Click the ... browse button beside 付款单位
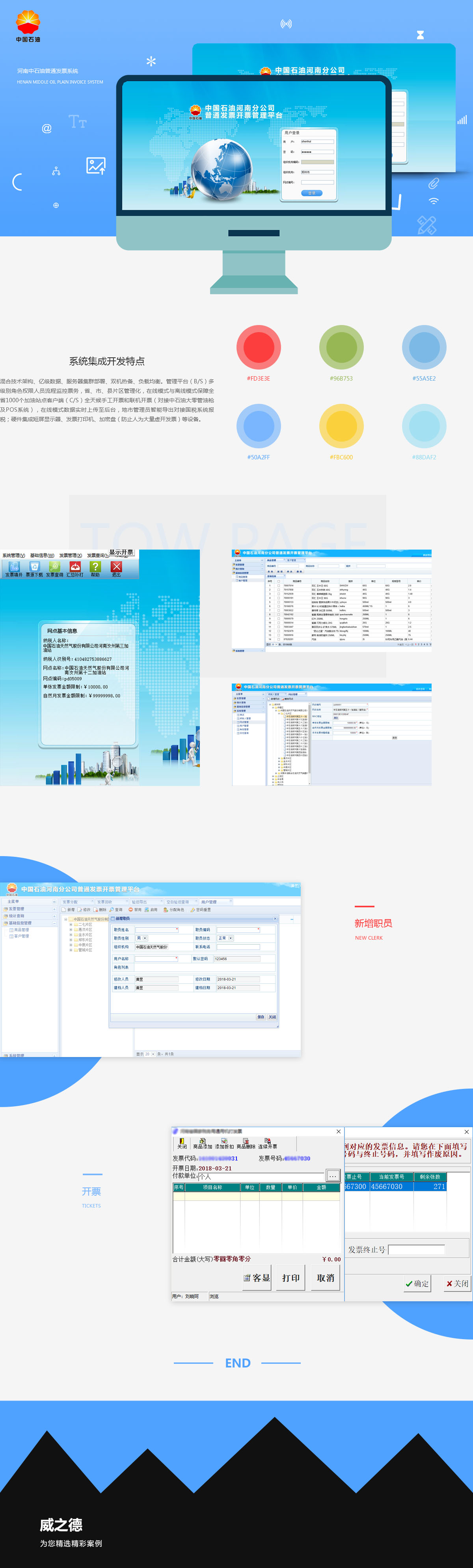 click(x=332, y=1175)
